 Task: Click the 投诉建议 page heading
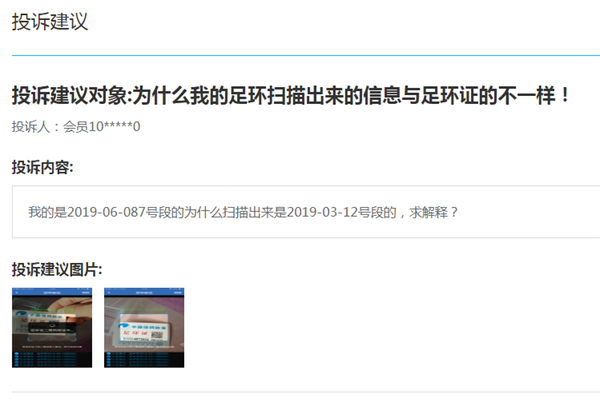(50, 22)
